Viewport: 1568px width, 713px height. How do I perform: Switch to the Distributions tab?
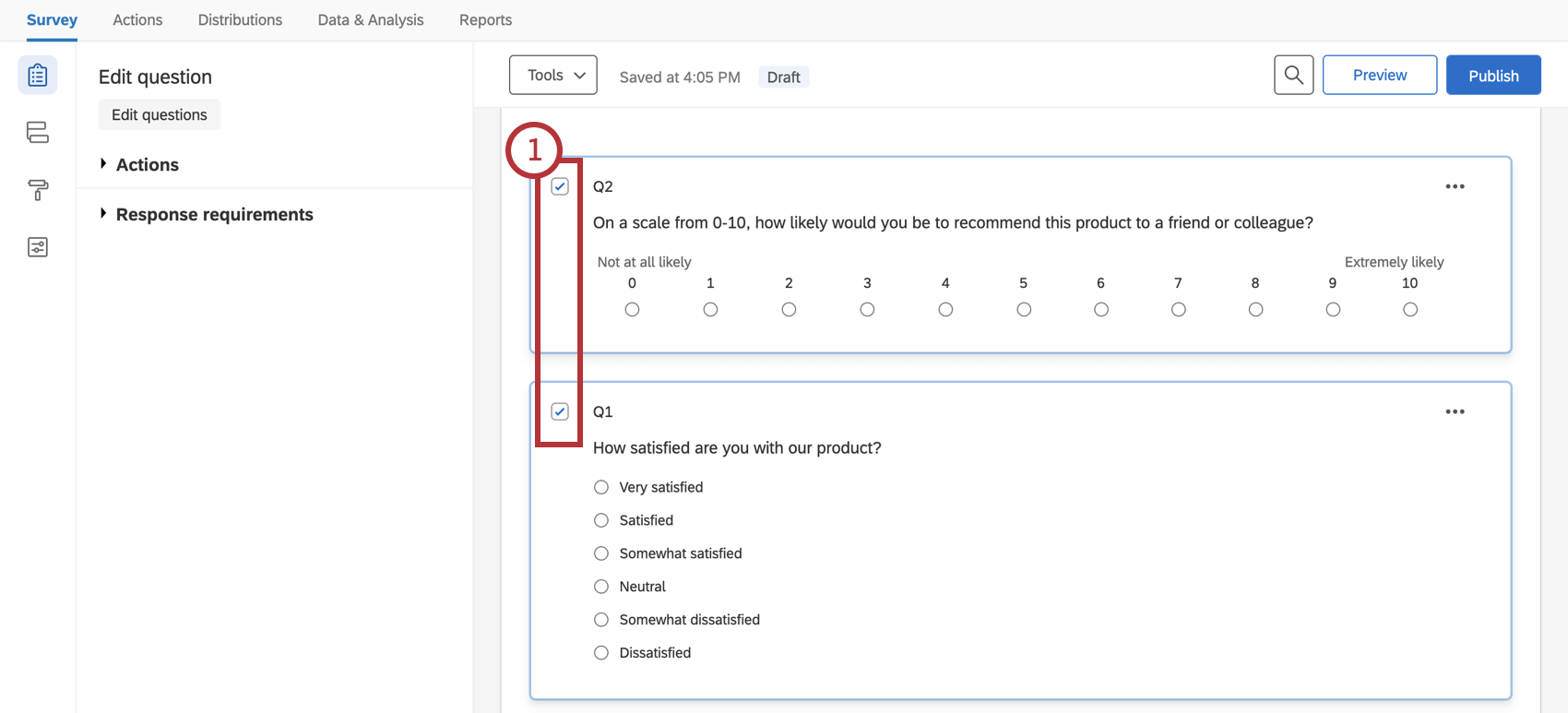point(240,19)
